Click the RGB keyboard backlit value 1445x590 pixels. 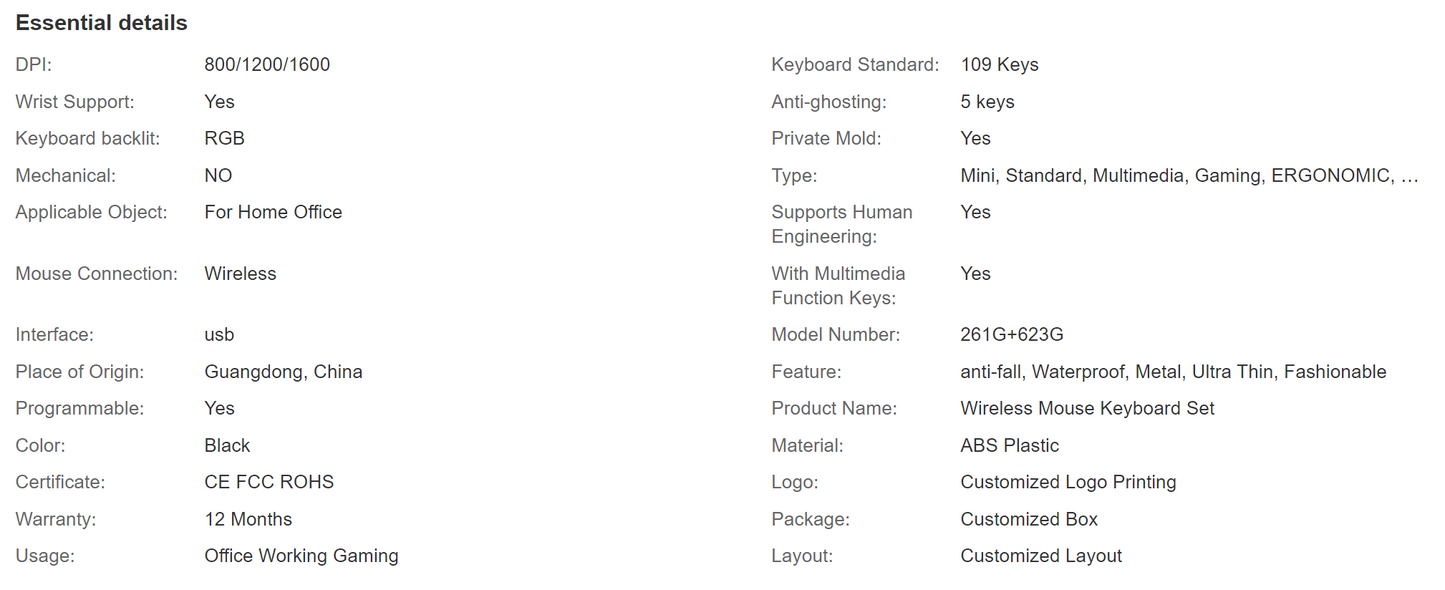click(224, 139)
